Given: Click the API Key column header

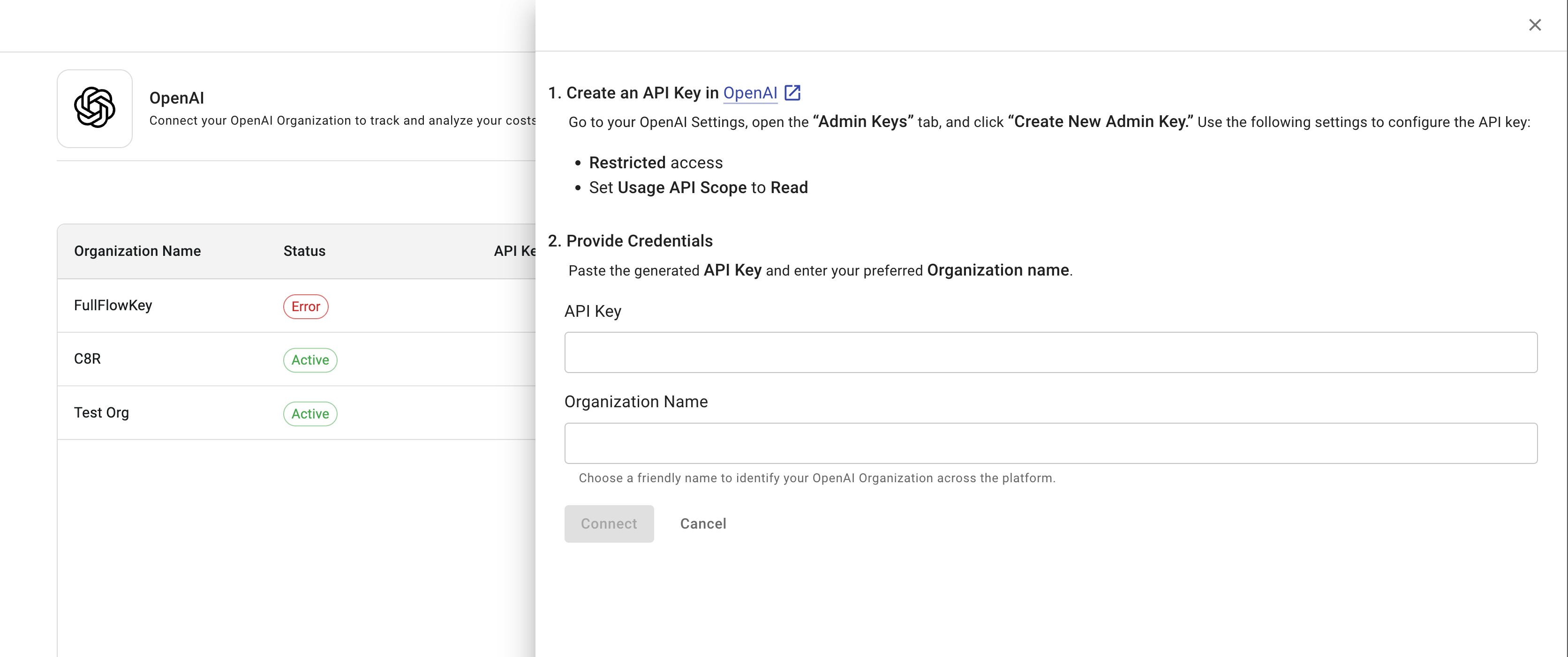Looking at the screenshot, I should [x=514, y=251].
